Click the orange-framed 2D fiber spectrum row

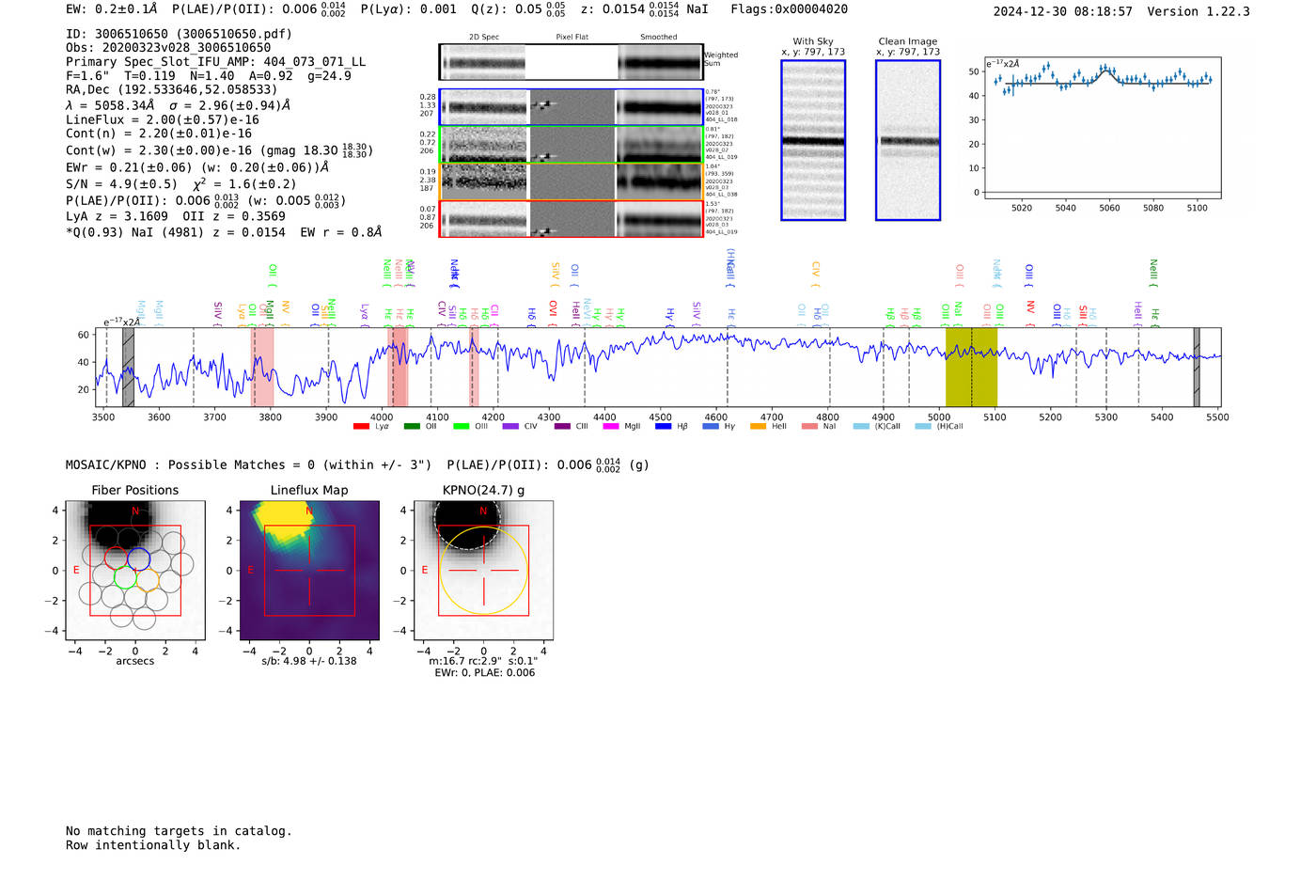click(571, 181)
